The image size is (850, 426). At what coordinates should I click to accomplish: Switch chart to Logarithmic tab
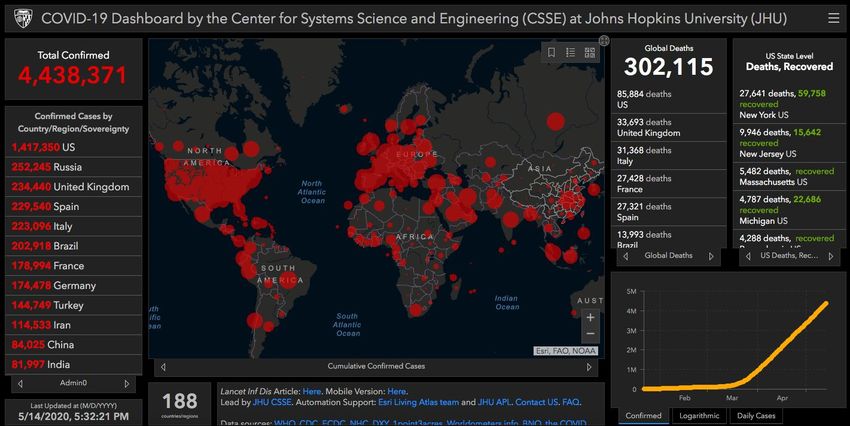coord(699,416)
